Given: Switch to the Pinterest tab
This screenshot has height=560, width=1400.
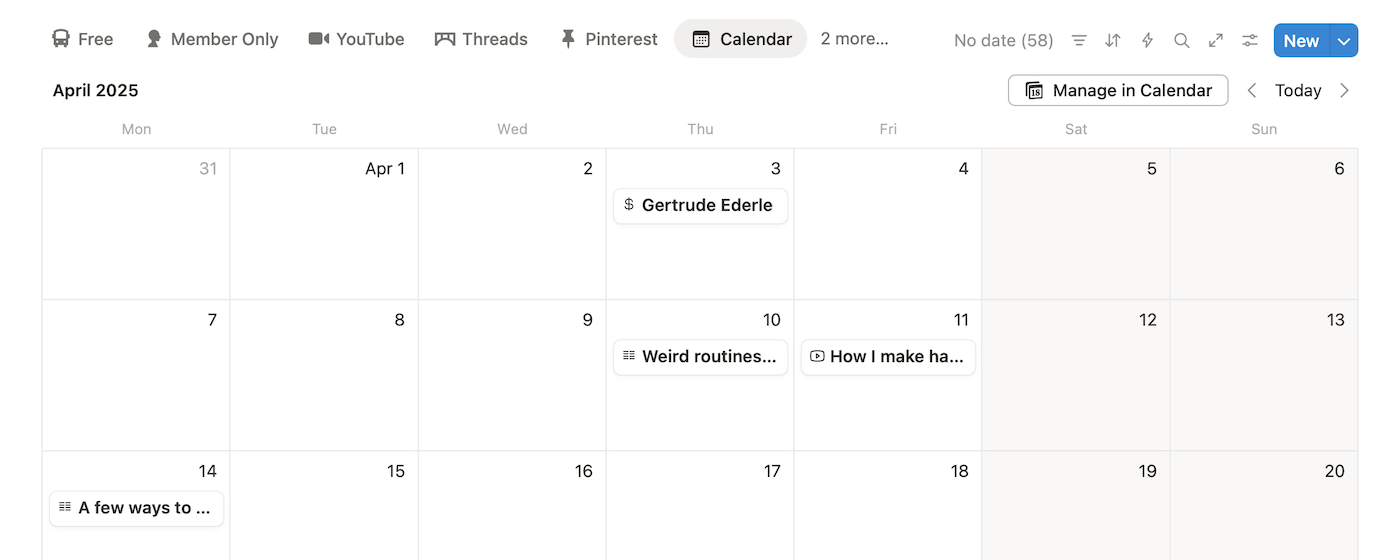Looking at the screenshot, I should point(608,39).
